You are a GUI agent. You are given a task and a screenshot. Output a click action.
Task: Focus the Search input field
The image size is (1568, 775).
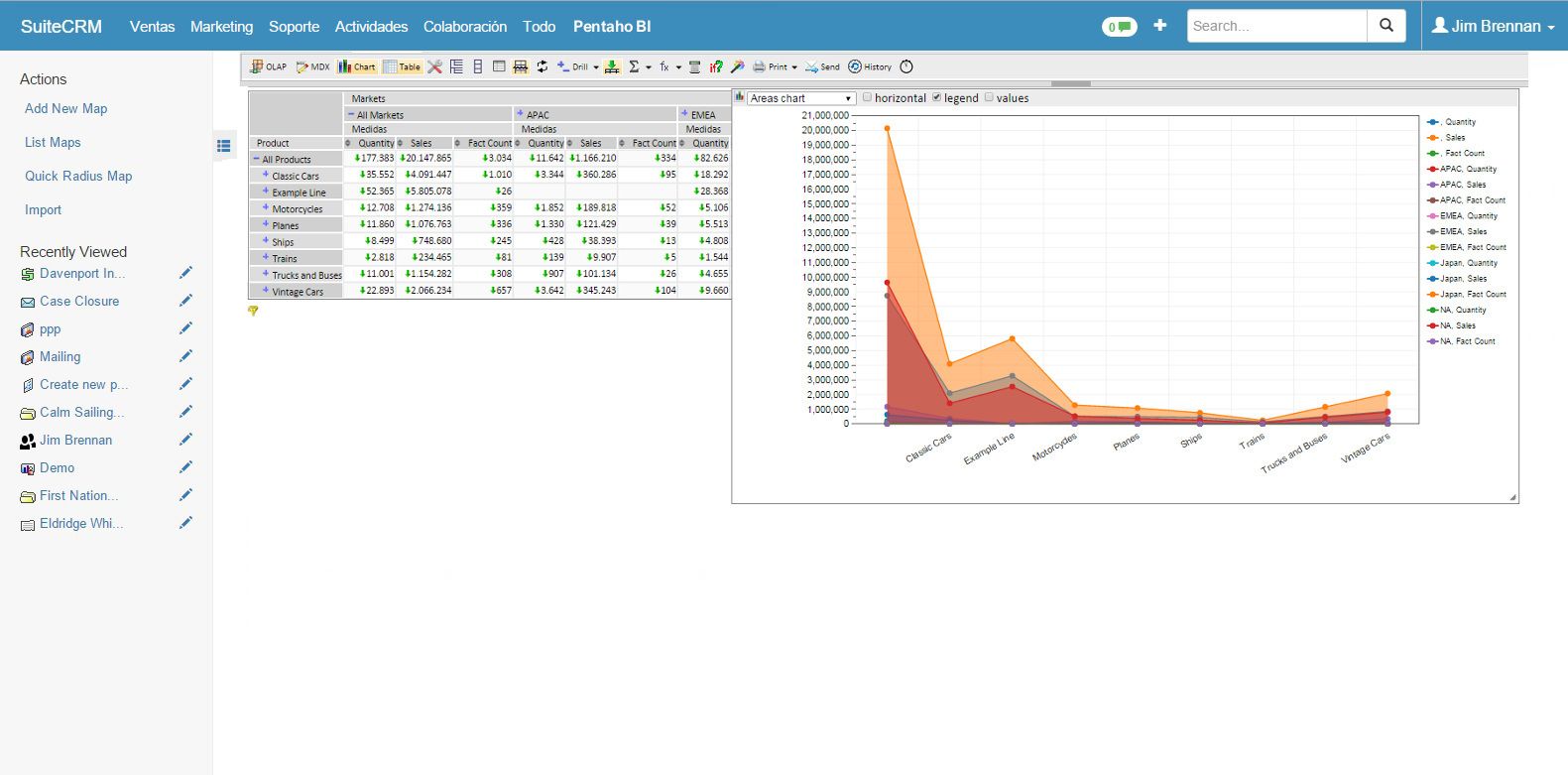(1276, 26)
